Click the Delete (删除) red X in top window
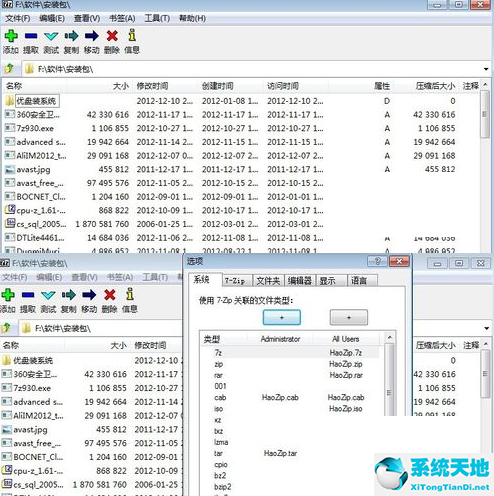 pyautogui.click(x=112, y=36)
